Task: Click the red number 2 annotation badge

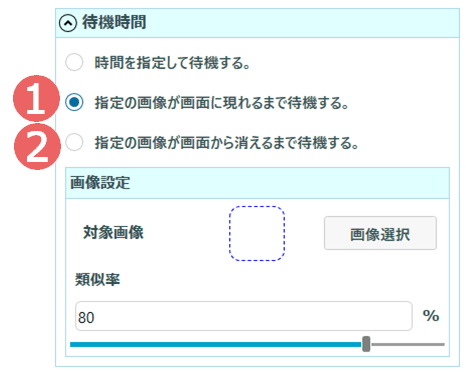Action: (x=37, y=146)
